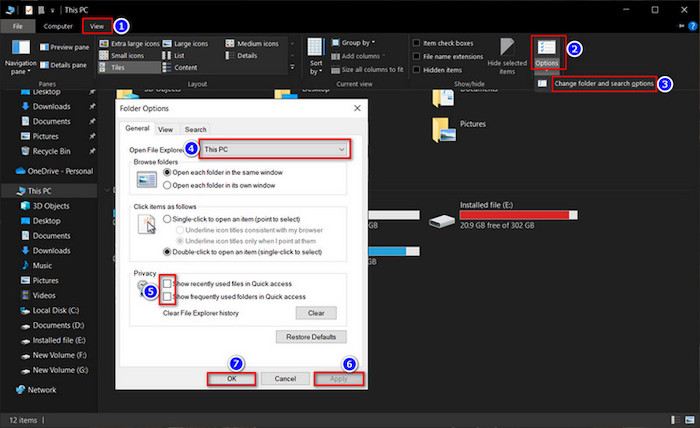Collapse the ribbon with the chevron
Image resolution: width=700 pixels, height=428 pixels.
click(681, 26)
